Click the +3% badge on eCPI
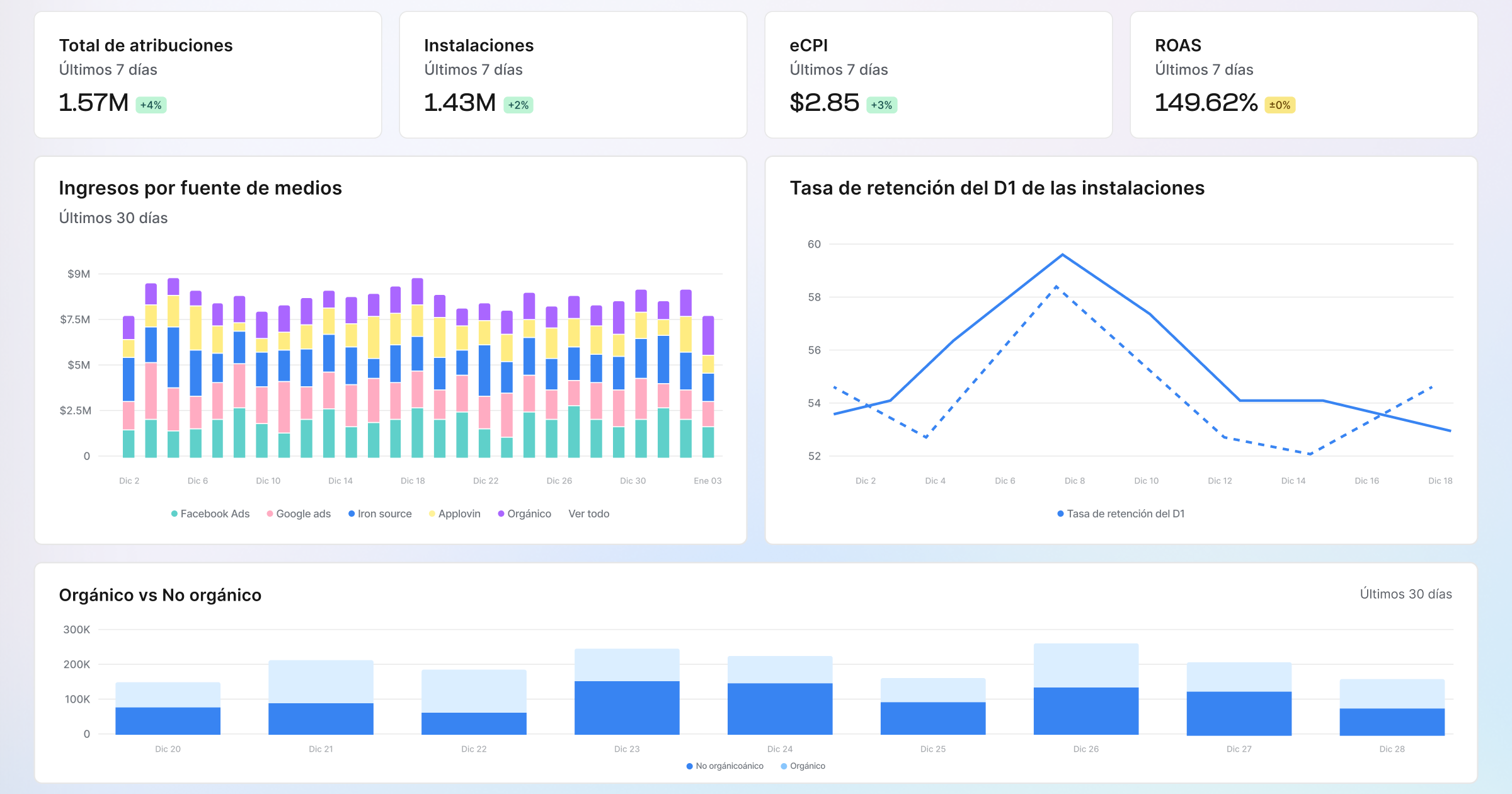The height and width of the screenshot is (794, 1512). 882,105
